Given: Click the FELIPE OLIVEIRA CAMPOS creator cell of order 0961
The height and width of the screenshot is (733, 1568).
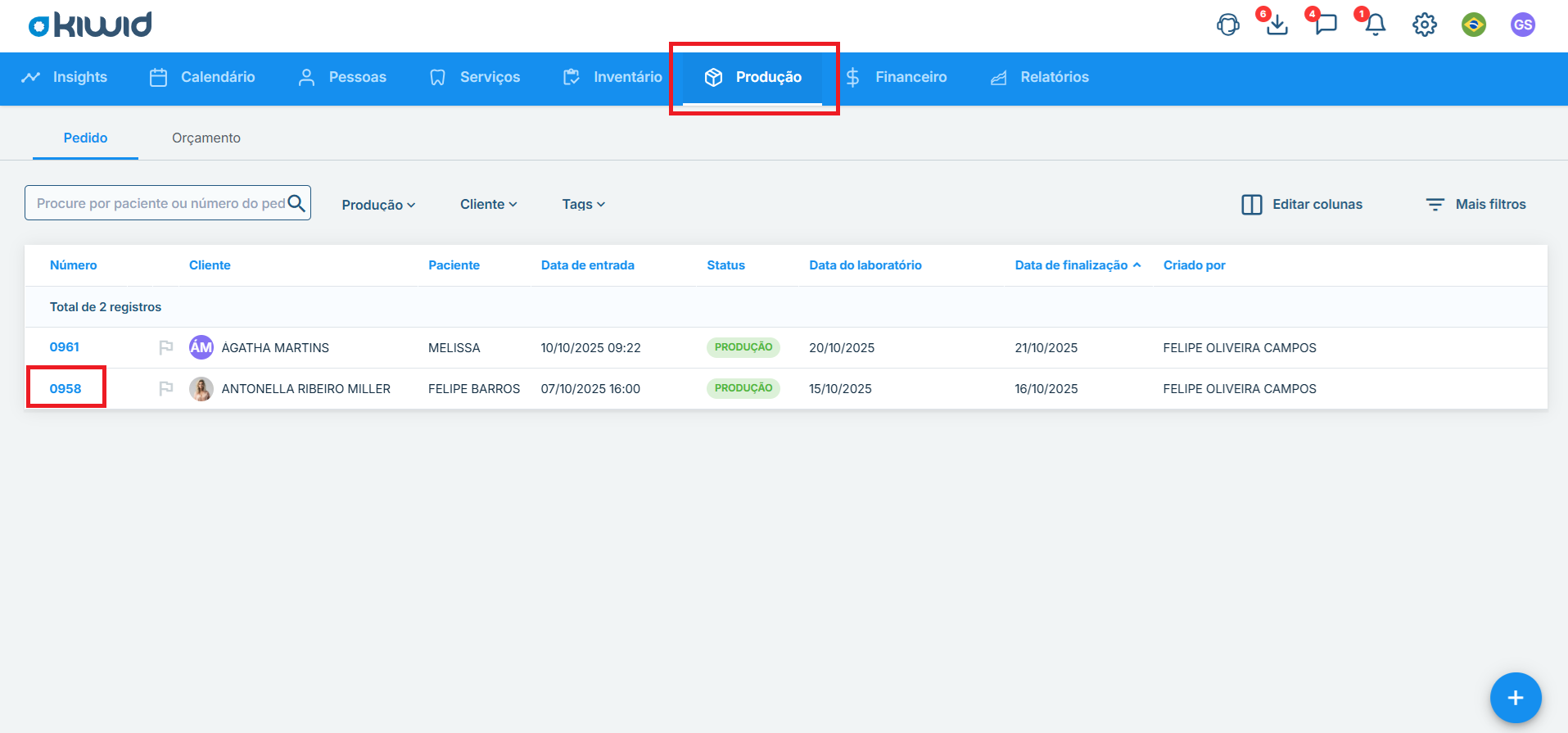Looking at the screenshot, I should coord(1240,348).
